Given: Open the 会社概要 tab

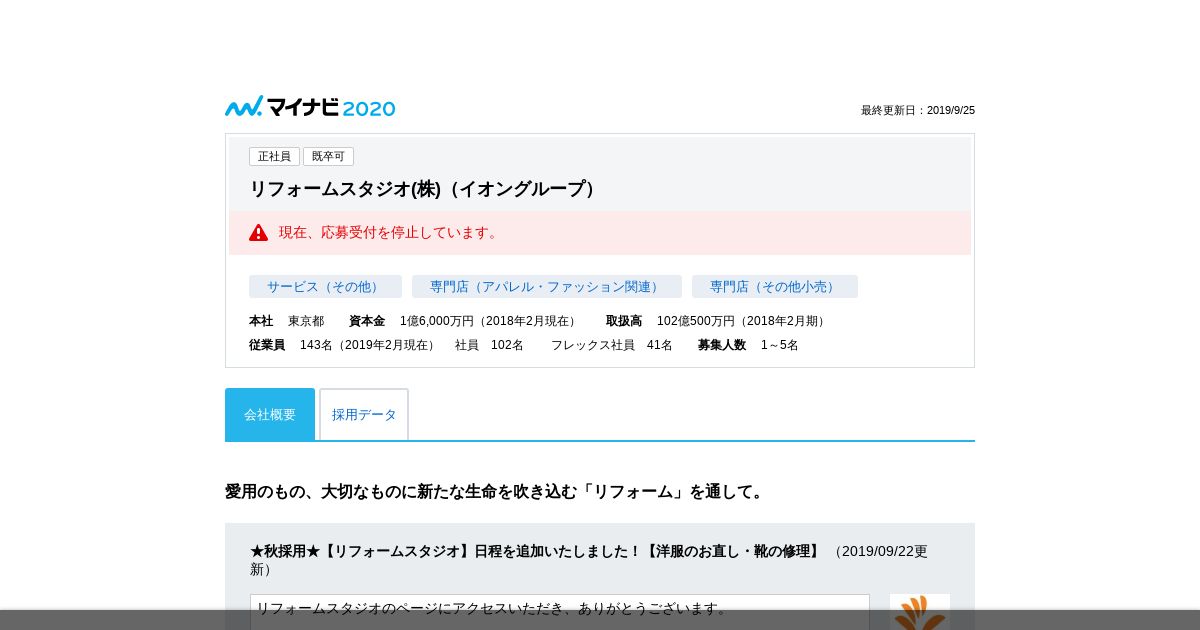Looking at the screenshot, I should tap(270, 414).
